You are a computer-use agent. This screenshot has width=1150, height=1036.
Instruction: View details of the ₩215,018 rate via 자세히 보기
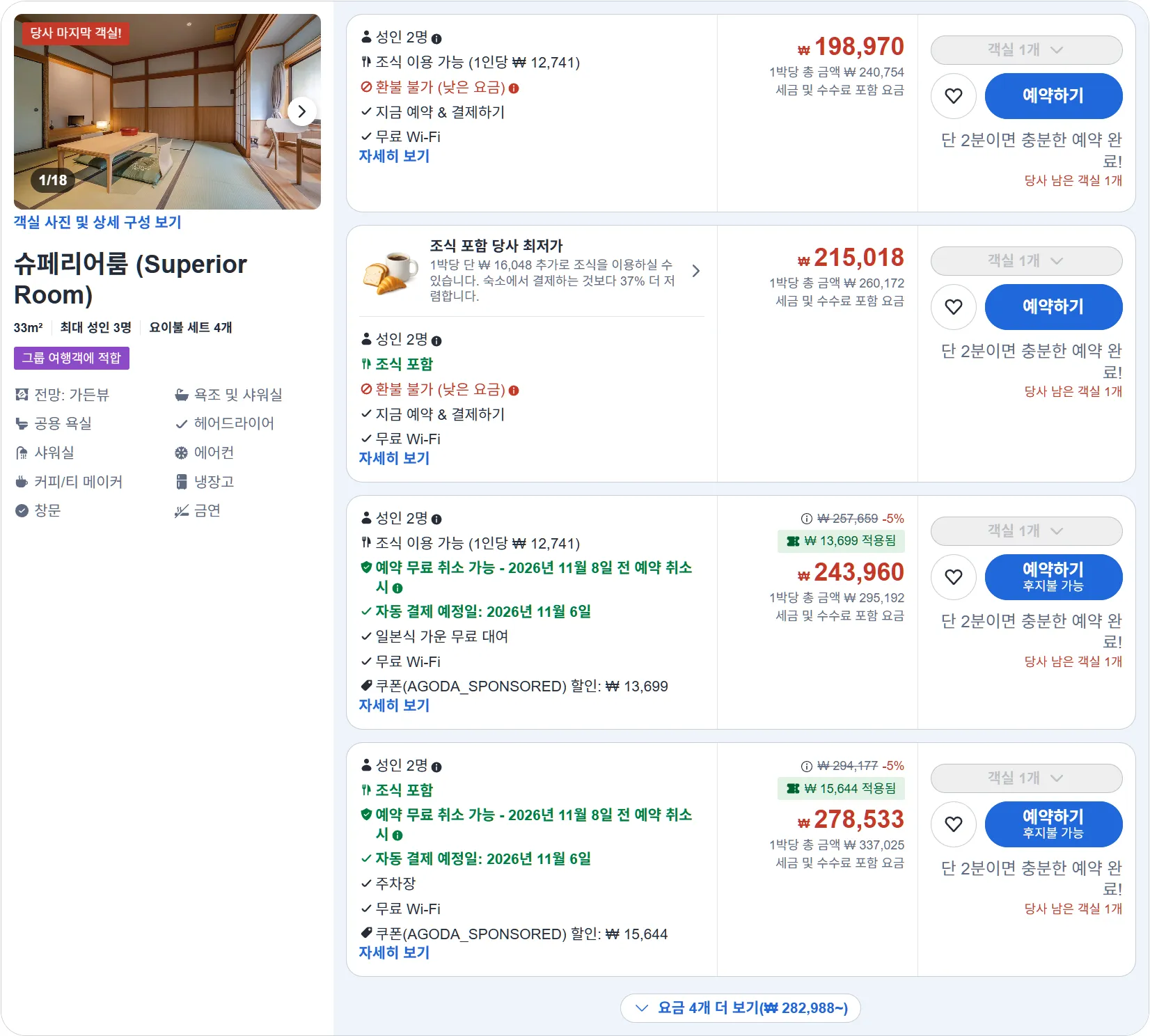click(x=394, y=458)
